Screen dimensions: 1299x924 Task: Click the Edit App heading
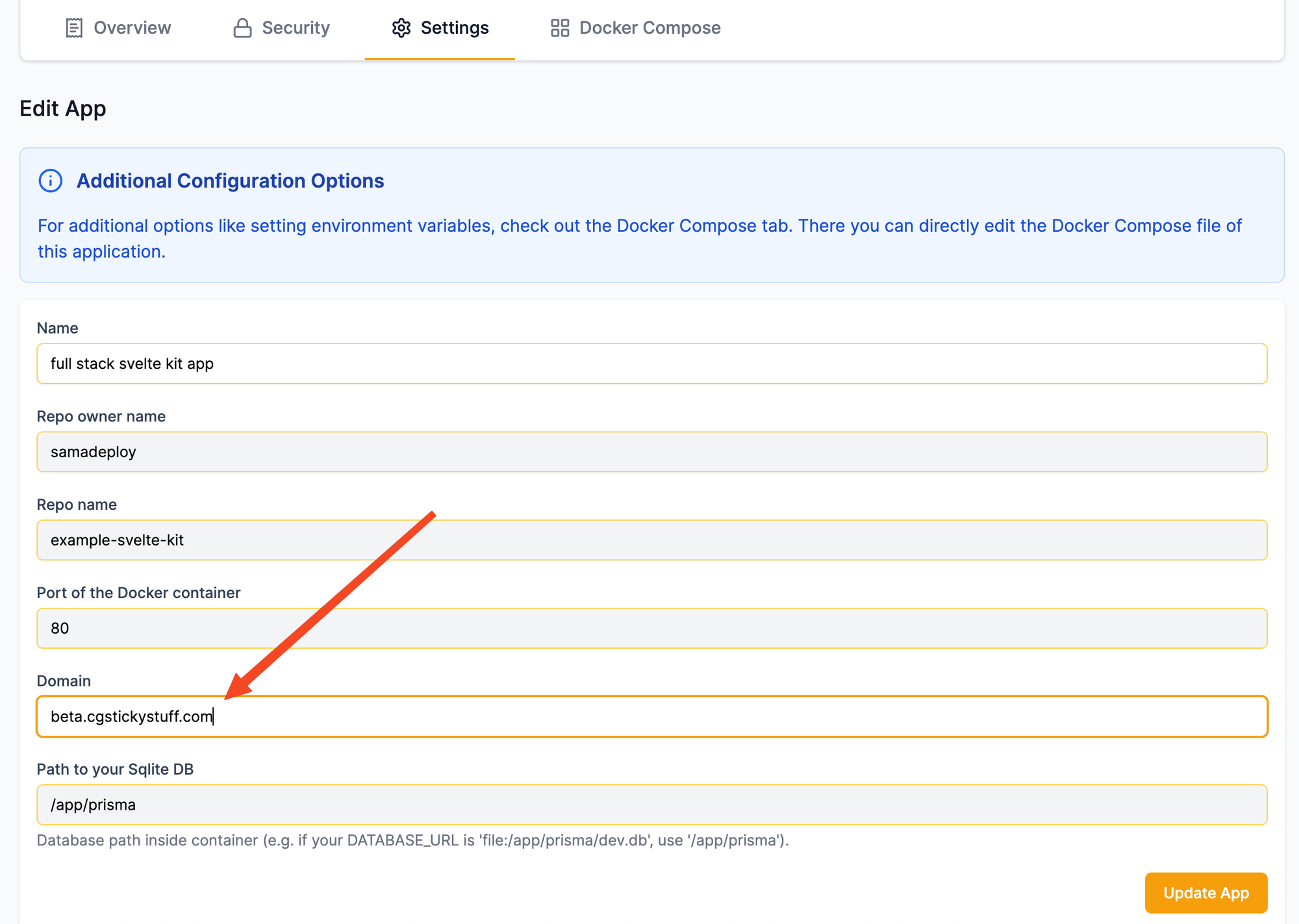click(63, 108)
